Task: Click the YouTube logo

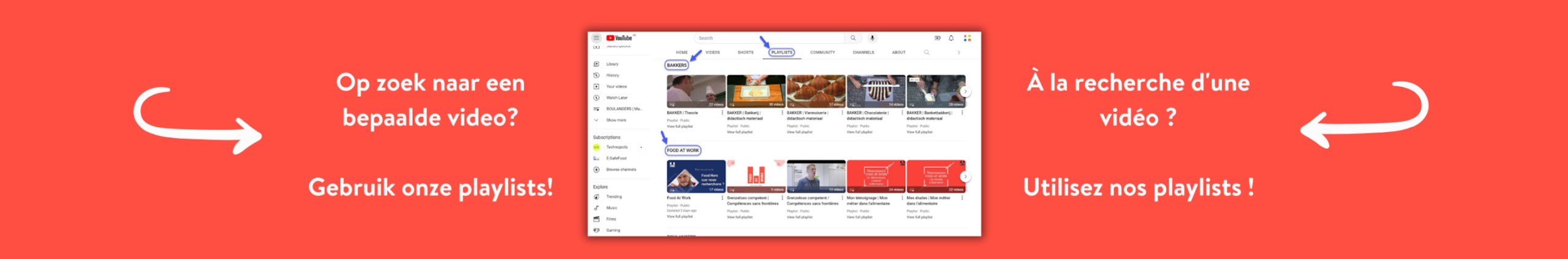Action: point(619,38)
